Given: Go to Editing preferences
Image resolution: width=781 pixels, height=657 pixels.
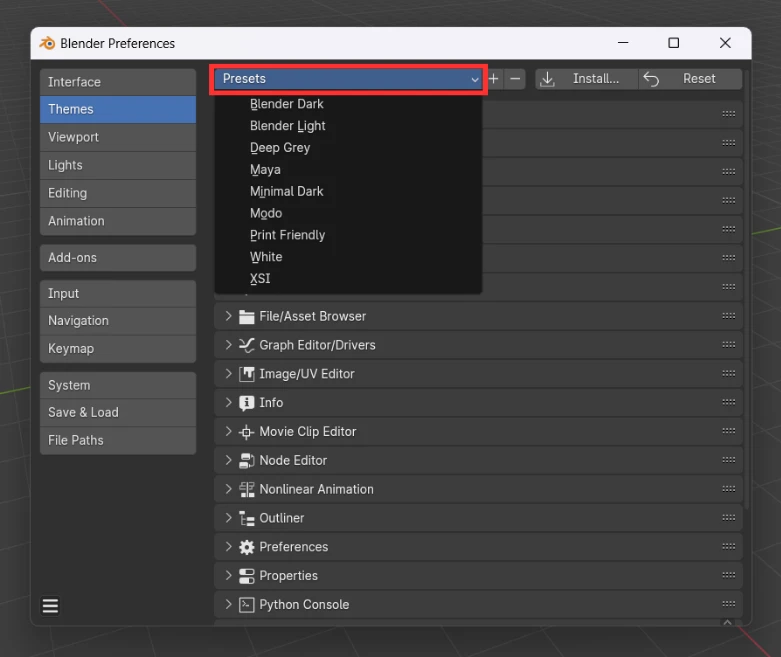Looking at the screenshot, I should (118, 193).
